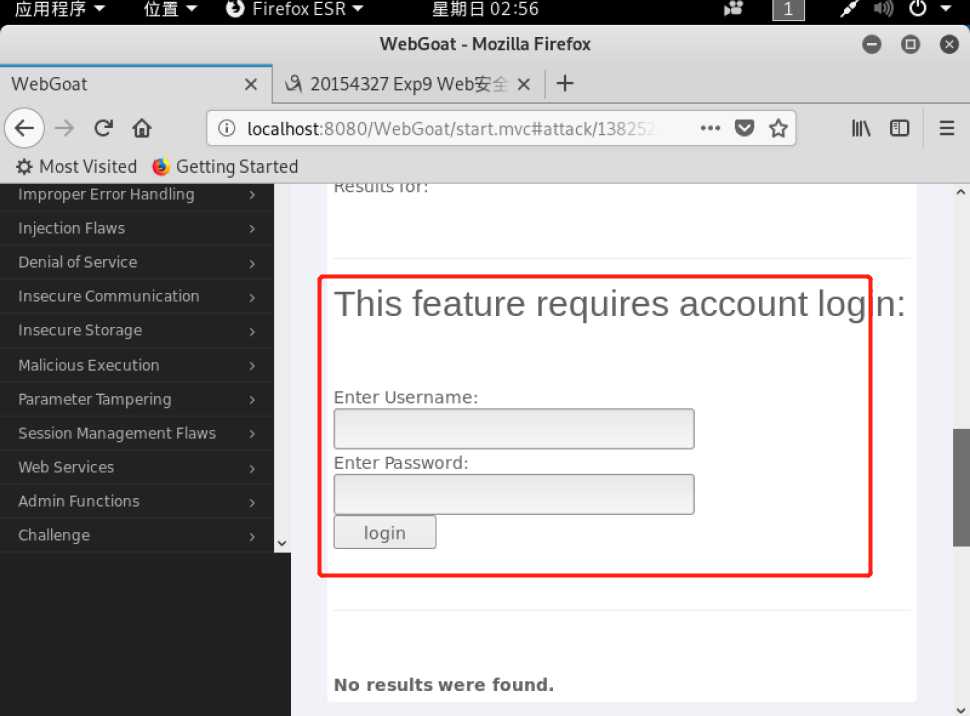Expand the Challenge category
Viewport: 970px width, 716px height.
point(136,535)
